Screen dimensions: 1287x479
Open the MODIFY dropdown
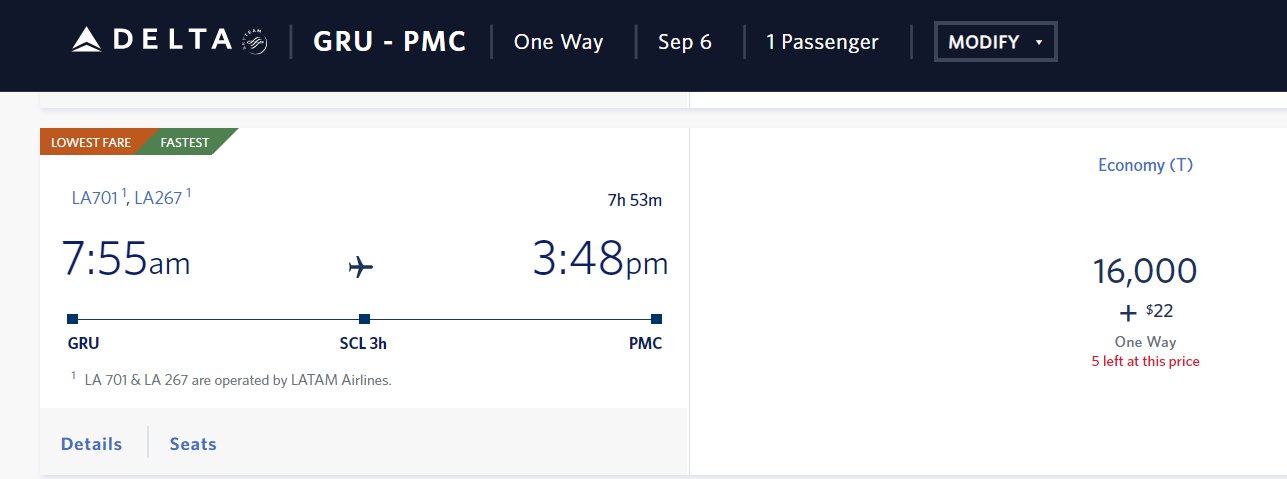[x=995, y=42]
